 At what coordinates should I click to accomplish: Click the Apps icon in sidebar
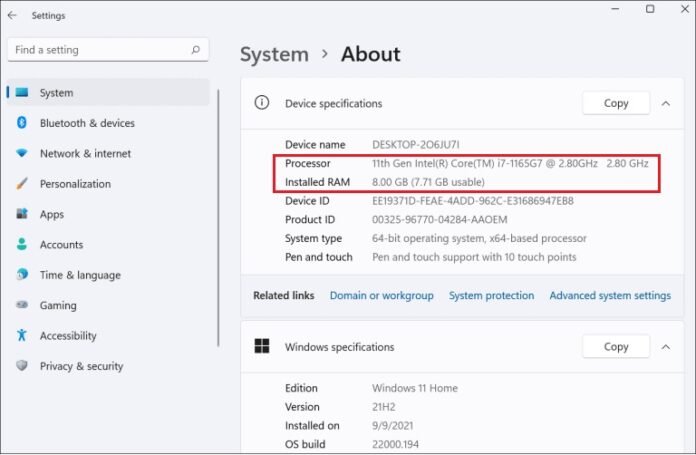[x=22, y=214]
